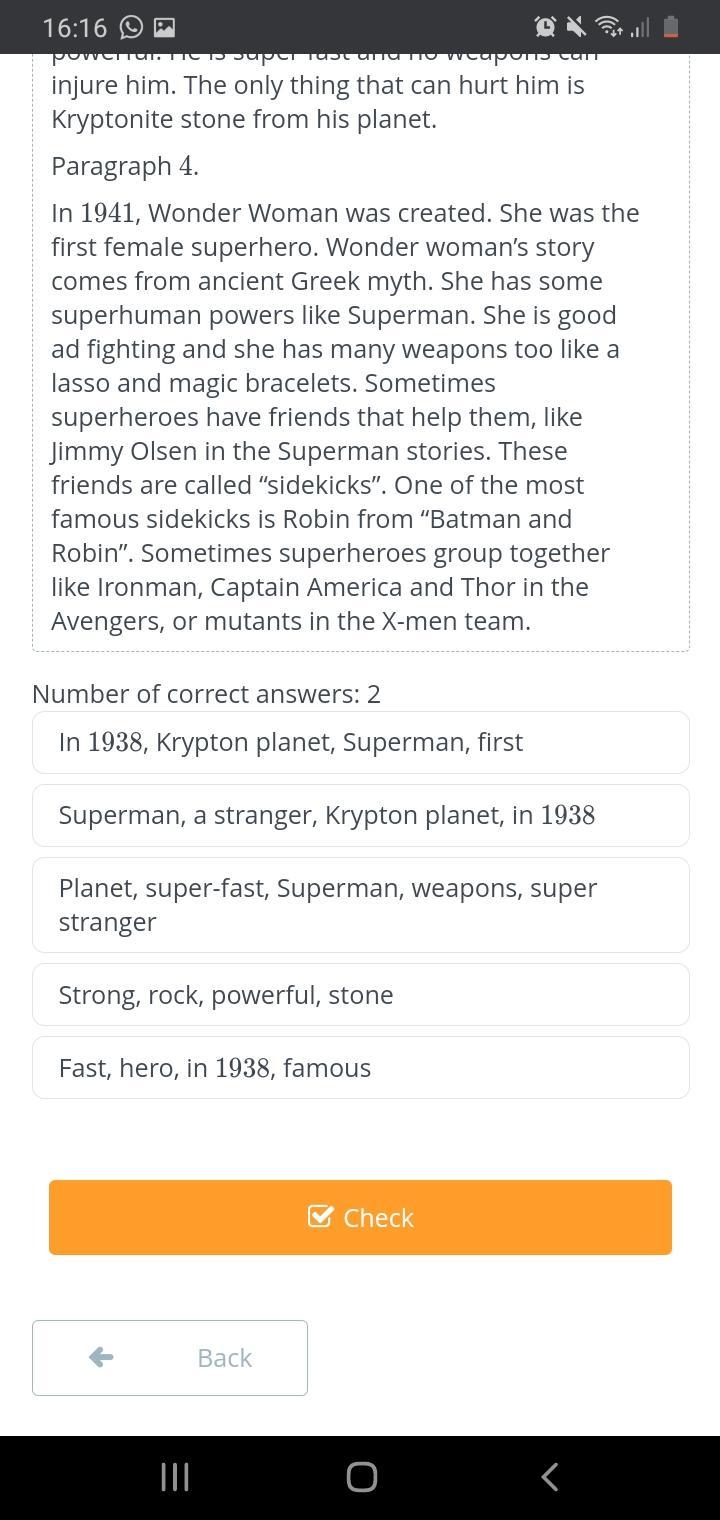Open recent apps with navigation icon

pyautogui.click(x=175, y=1477)
